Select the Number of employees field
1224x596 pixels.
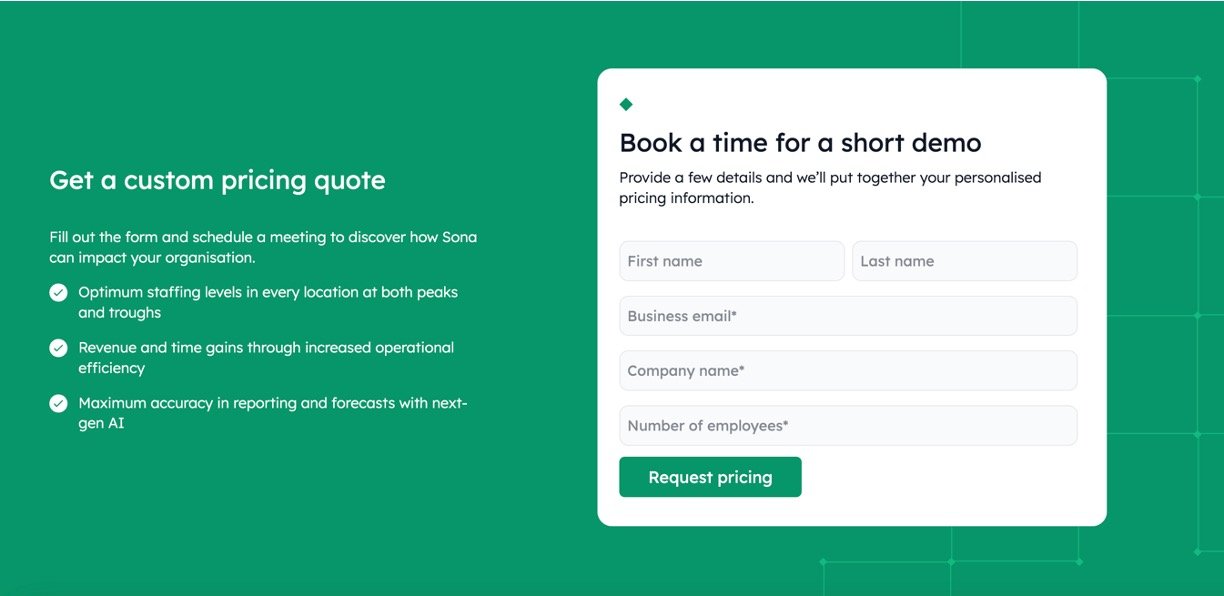coord(848,426)
